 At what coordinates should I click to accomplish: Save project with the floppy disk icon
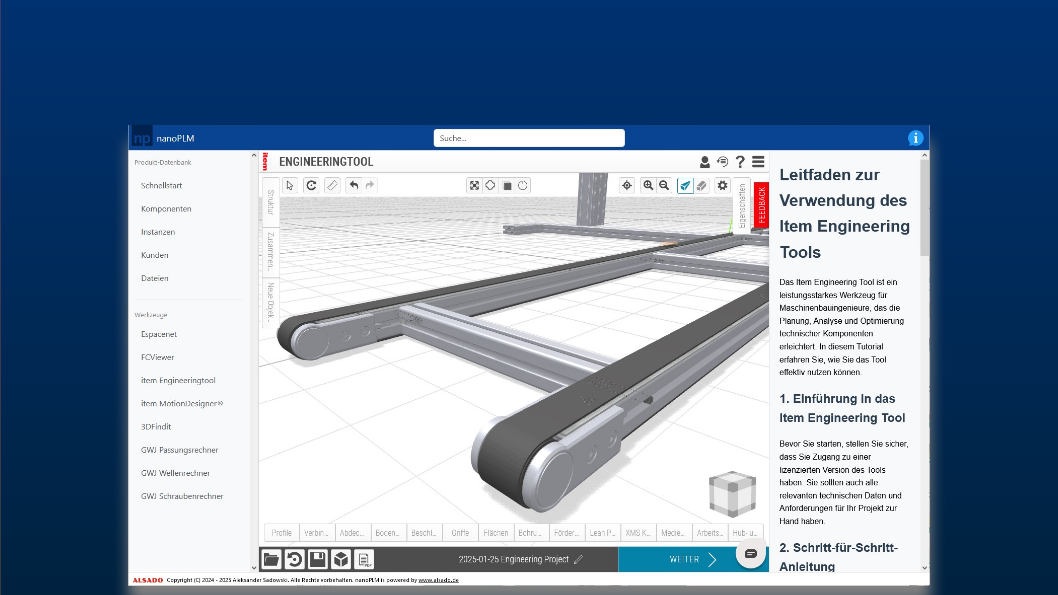point(318,559)
